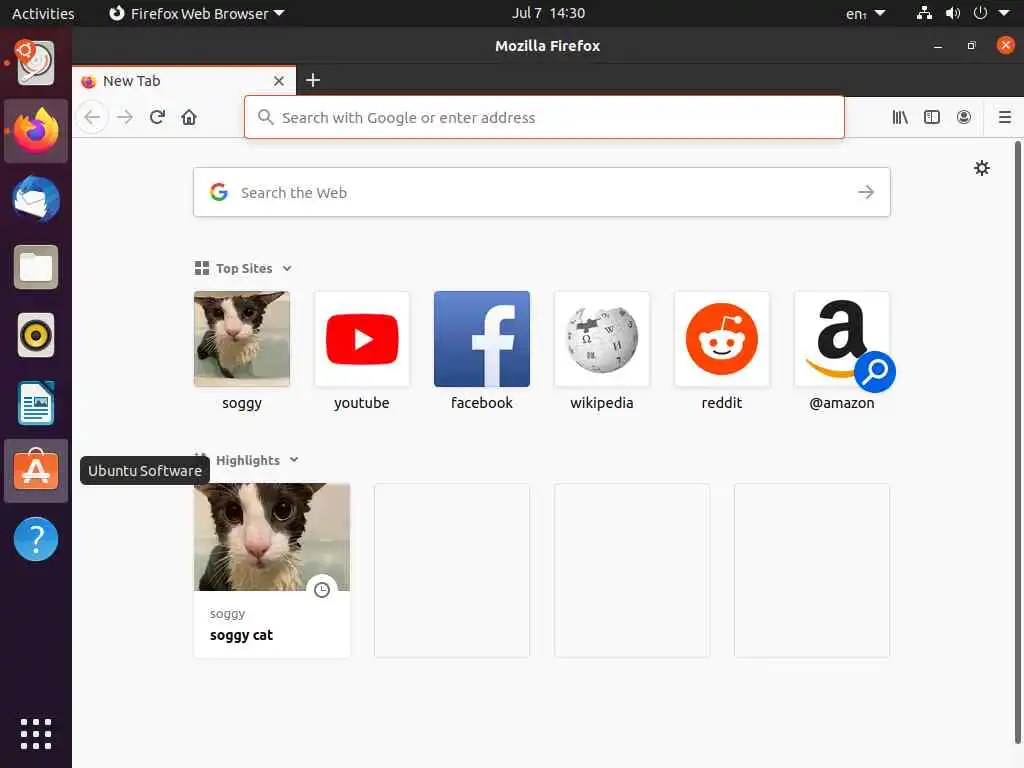Image resolution: width=1024 pixels, height=768 pixels.
Task: Go to Firefox home page icon
Action: tap(189, 118)
